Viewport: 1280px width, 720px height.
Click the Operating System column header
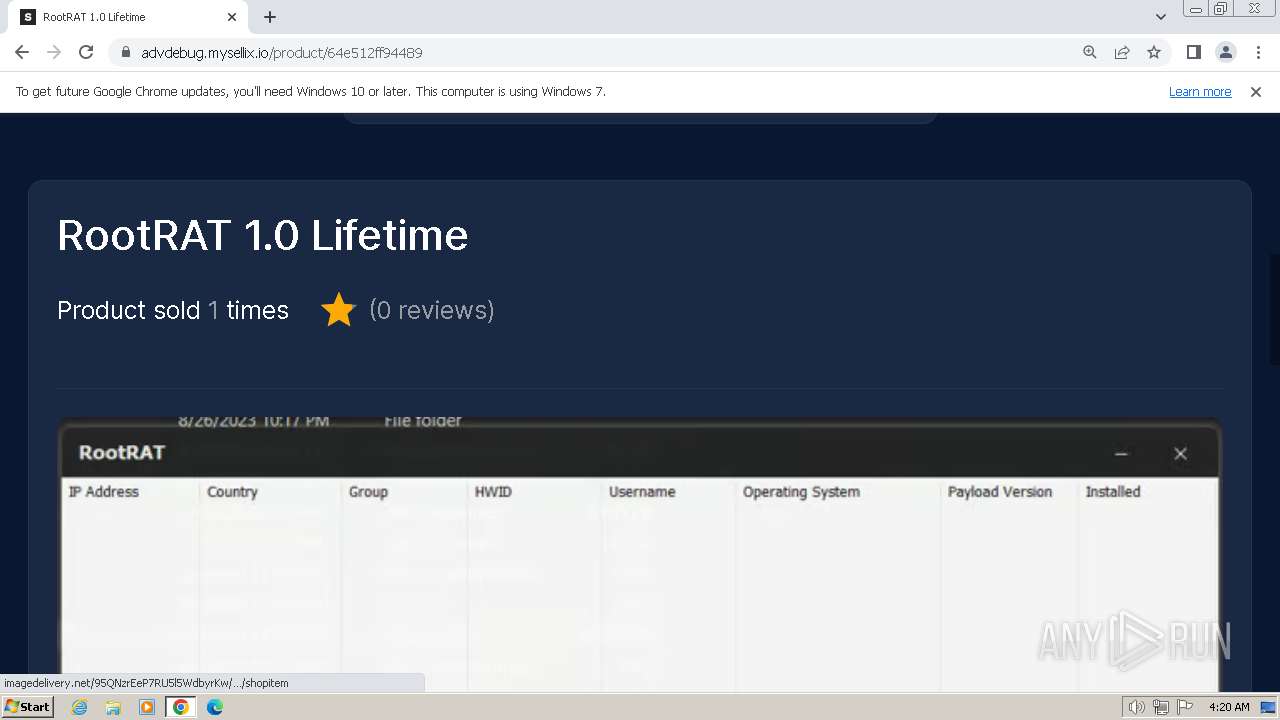[x=801, y=492]
